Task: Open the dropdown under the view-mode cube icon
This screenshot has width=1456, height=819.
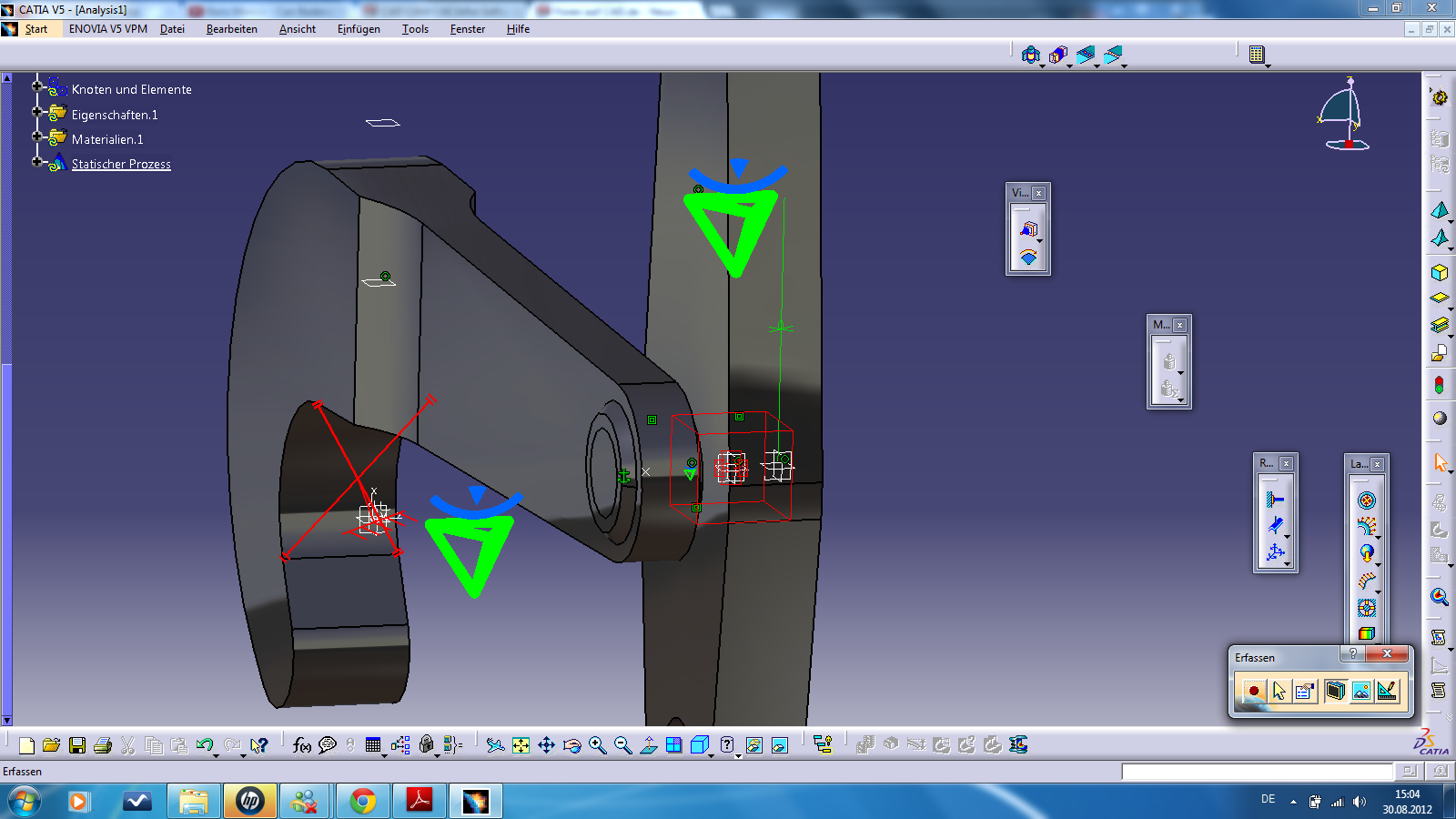Action: (x=711, y=755)
